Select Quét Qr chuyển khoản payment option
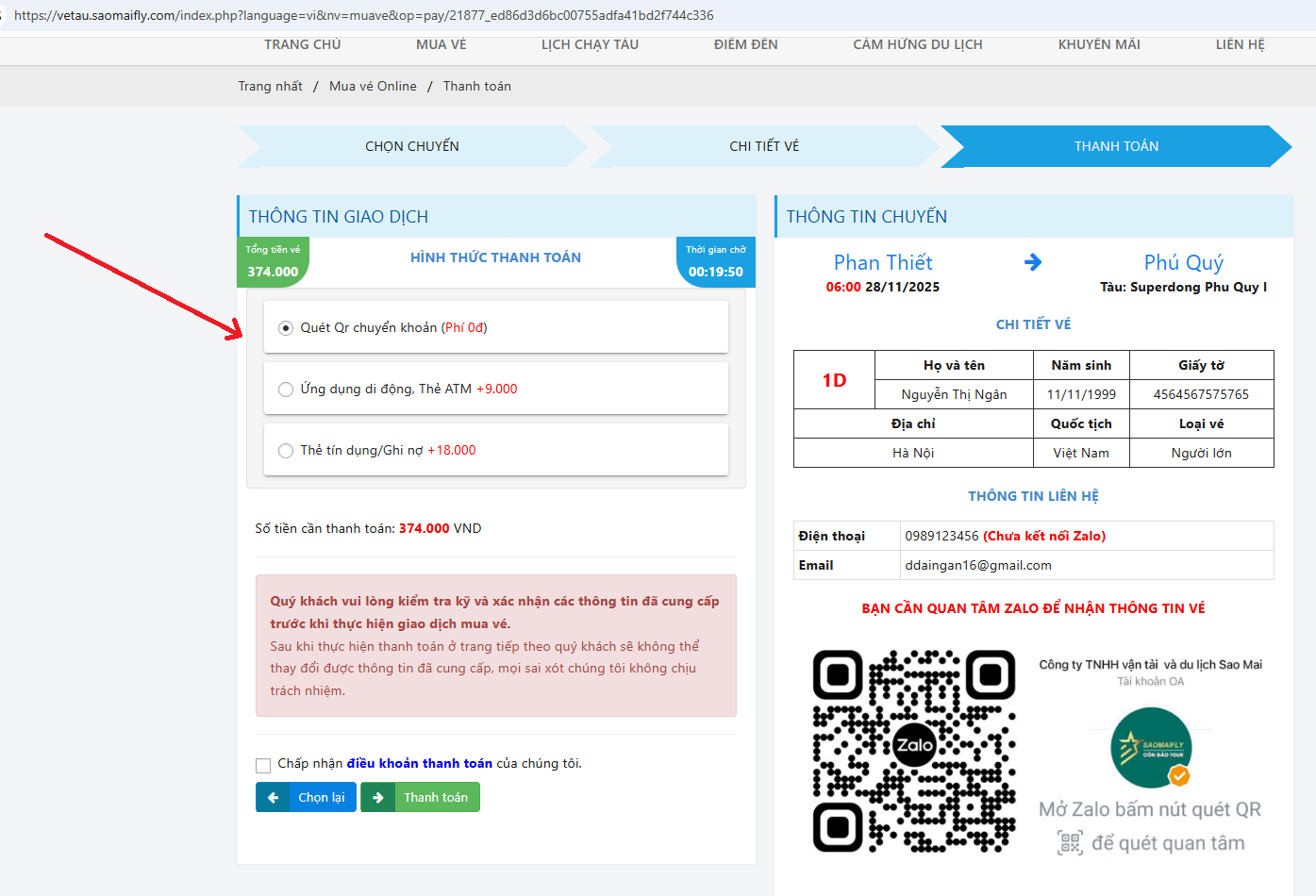The height and width of the screenshot is (896, 1316). [x=286, y=328]
